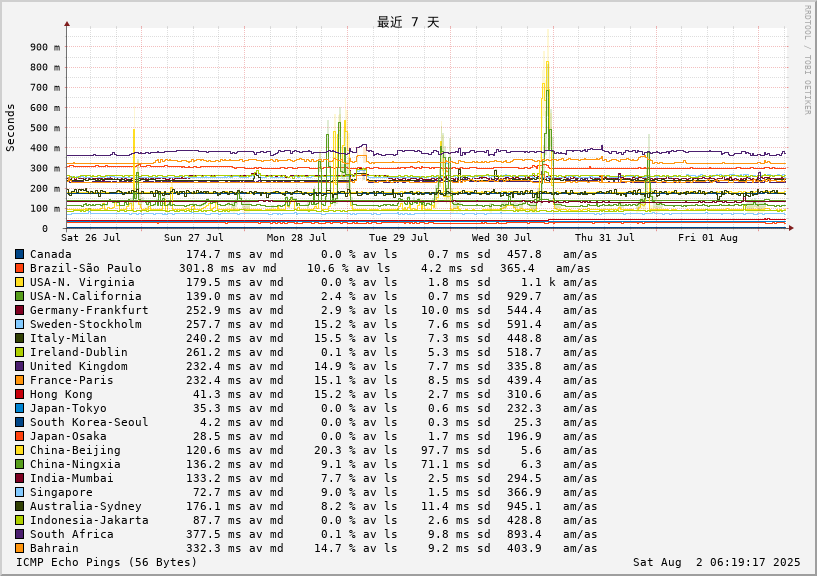Select the Japan-Osaka color swatch
Image resolution: width=817 pixels, height=576 pixels.
[x=20, y=436]
